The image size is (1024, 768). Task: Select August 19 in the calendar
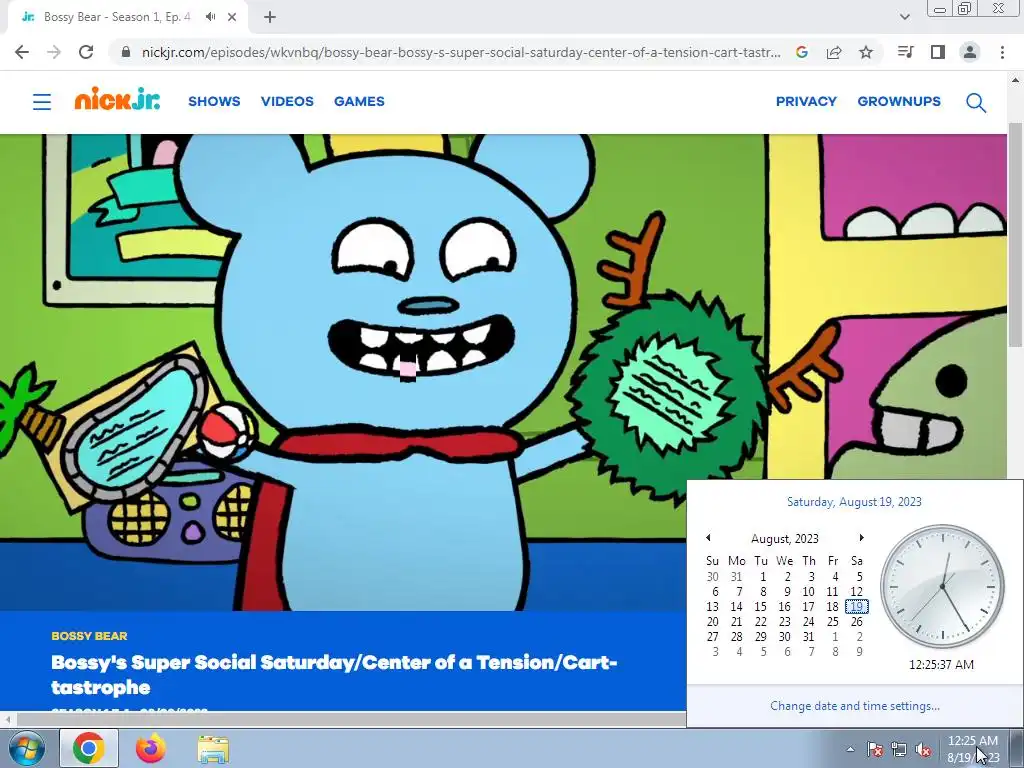856,607
